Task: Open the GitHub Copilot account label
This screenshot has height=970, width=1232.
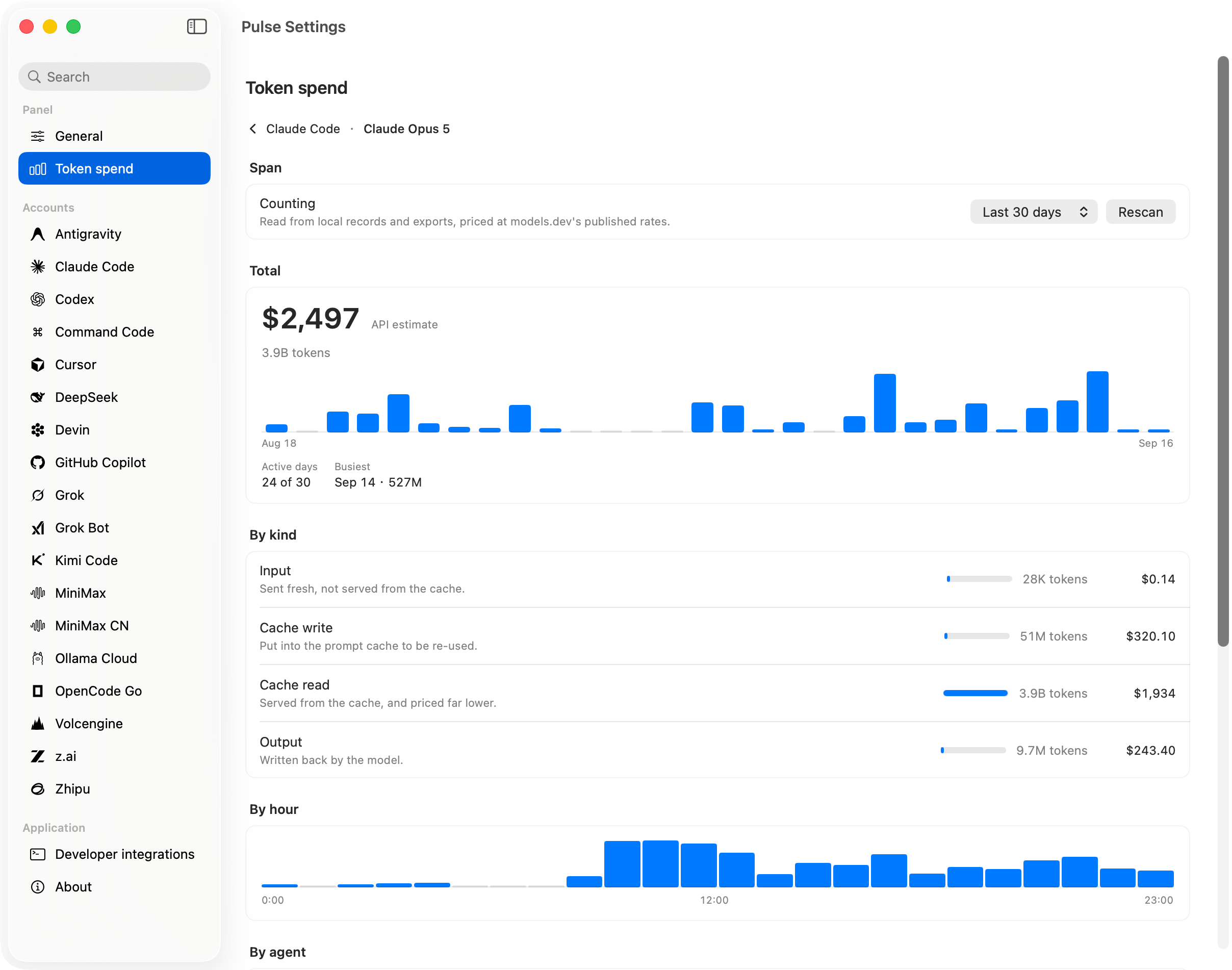Action: pyautogui.click(x=100, y=463)
